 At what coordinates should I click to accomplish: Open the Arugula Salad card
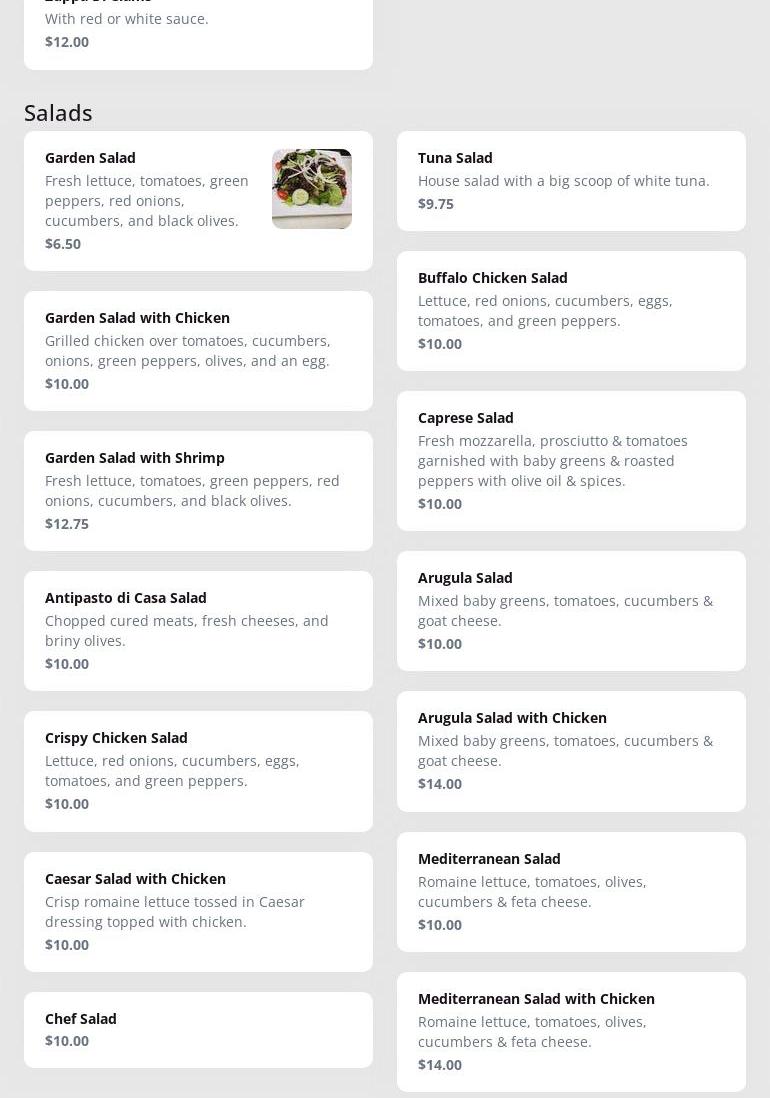[571, 611]
